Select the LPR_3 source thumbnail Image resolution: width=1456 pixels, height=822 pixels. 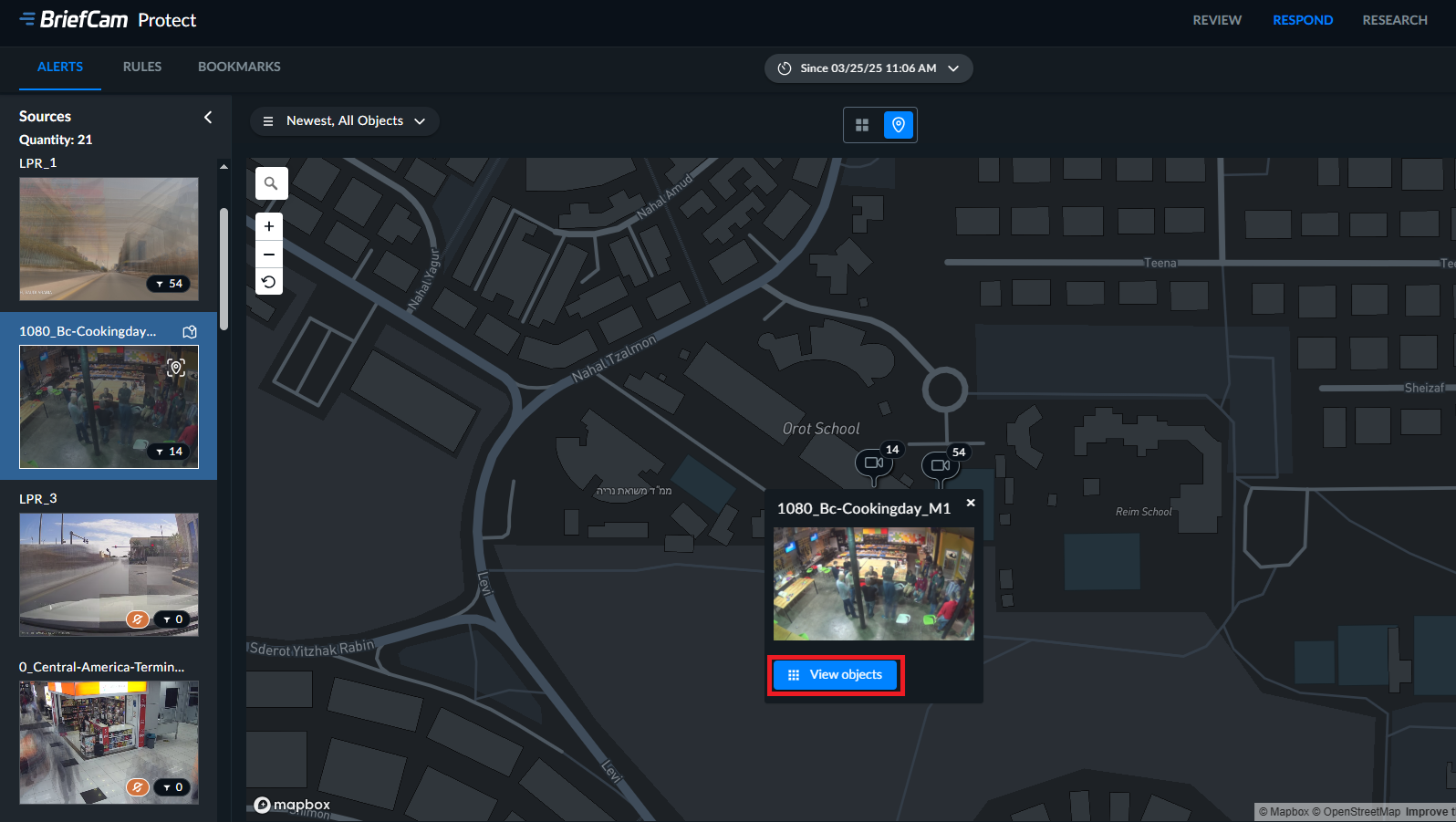109,575
